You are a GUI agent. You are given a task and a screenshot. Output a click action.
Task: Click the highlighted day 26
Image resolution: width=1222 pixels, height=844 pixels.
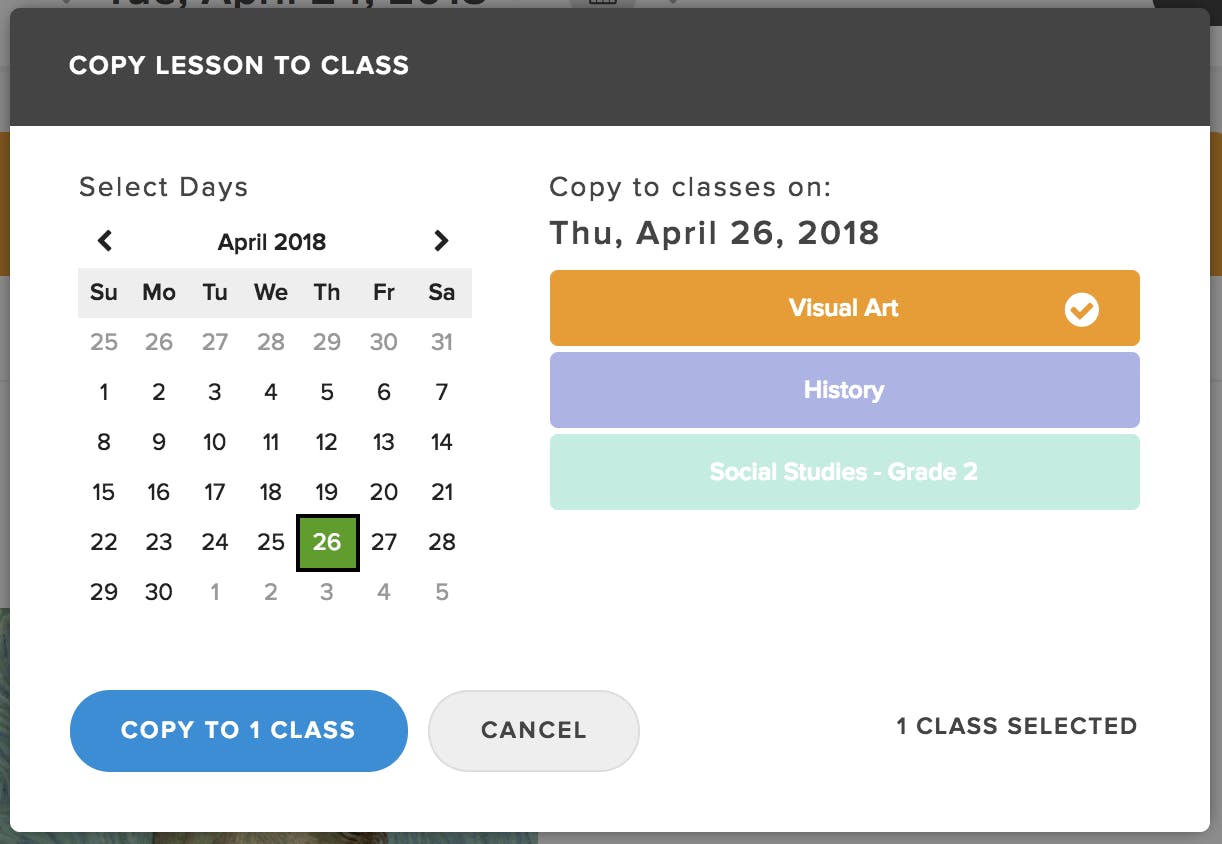tap(328, 542)
